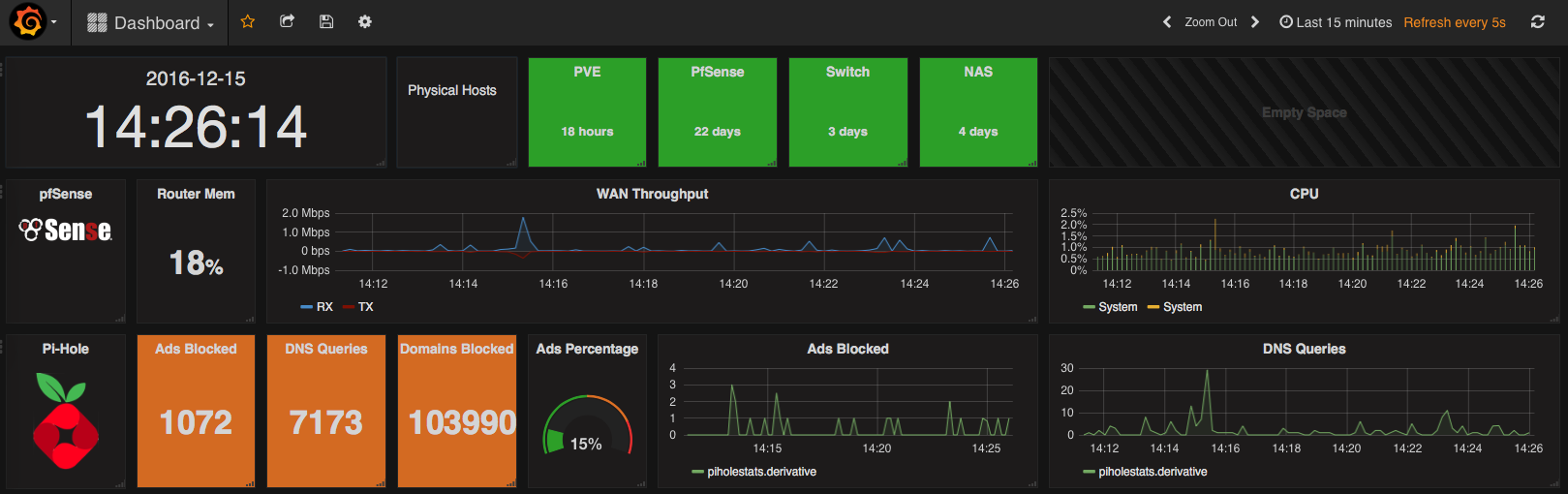Click Refresh every 5s setting

click(1455, 22)
